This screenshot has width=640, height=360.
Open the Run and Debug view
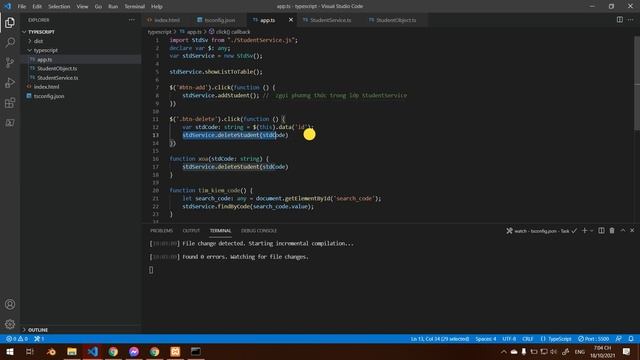point(10,82)
